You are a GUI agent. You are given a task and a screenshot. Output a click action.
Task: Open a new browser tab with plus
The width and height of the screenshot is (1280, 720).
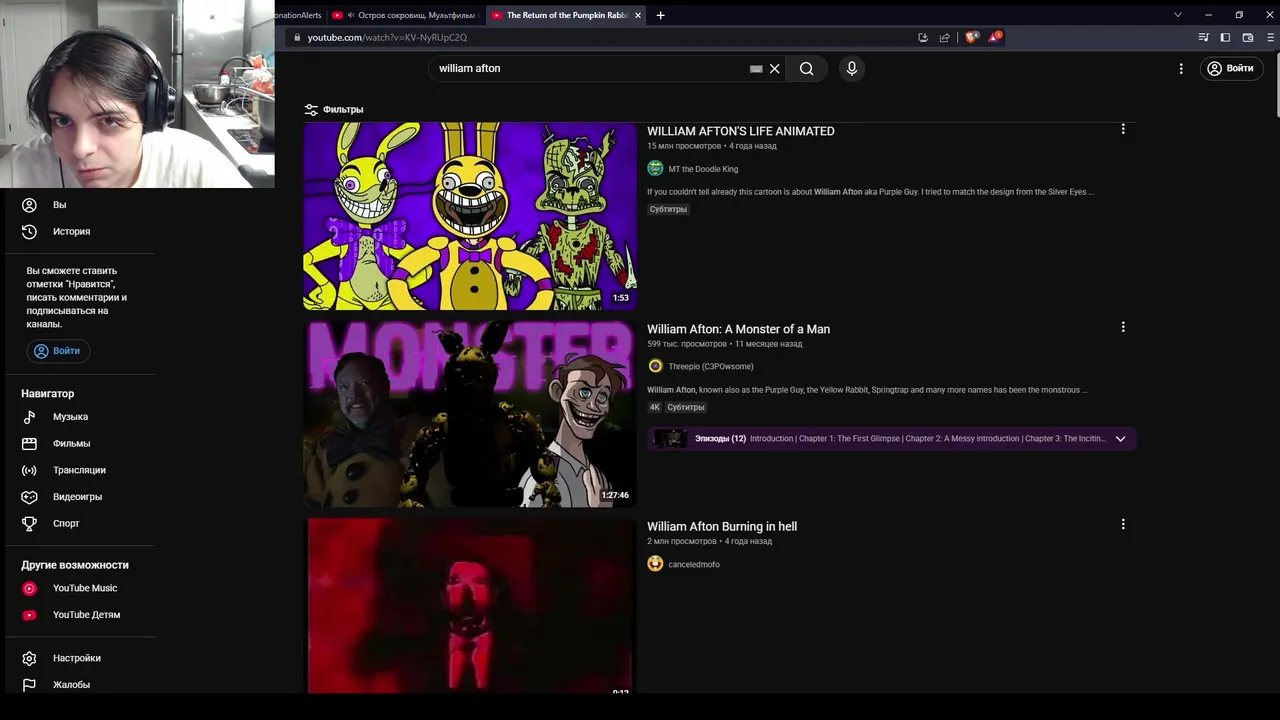pos(660,15)
